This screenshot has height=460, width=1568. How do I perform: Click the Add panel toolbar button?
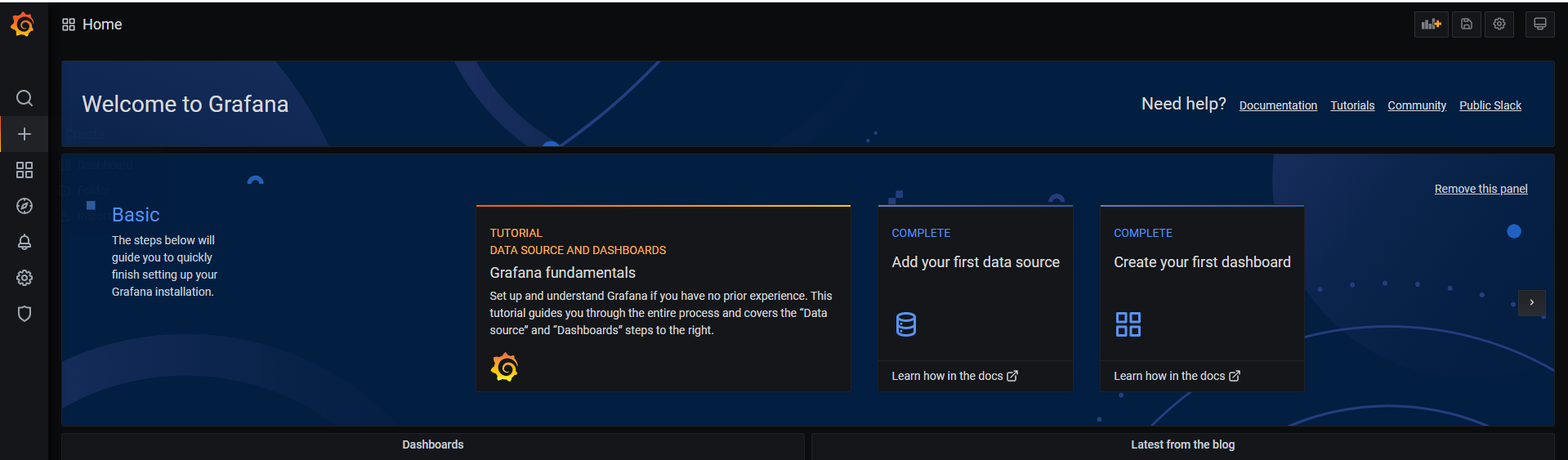(1431, 25)
